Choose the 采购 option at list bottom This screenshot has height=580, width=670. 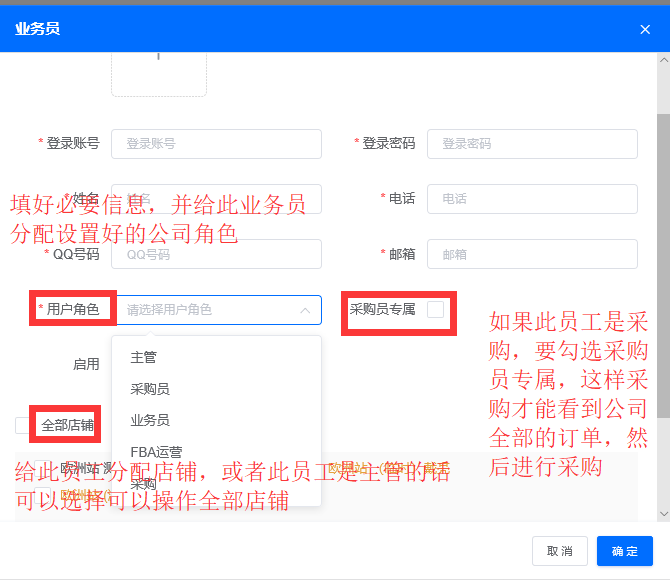tap(144, 484)
